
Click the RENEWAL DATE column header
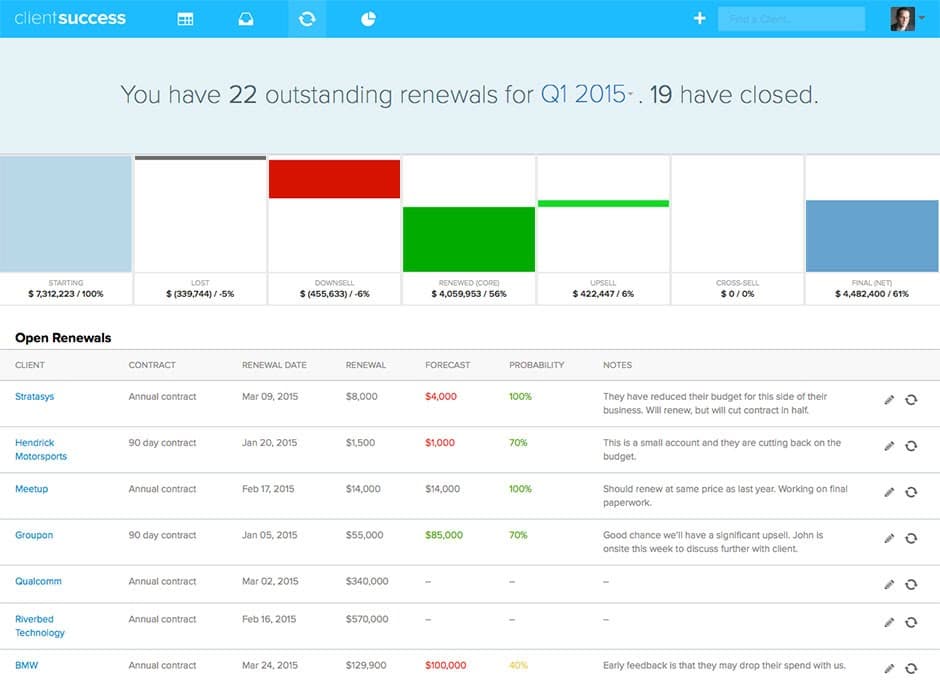tap(274, 365)
